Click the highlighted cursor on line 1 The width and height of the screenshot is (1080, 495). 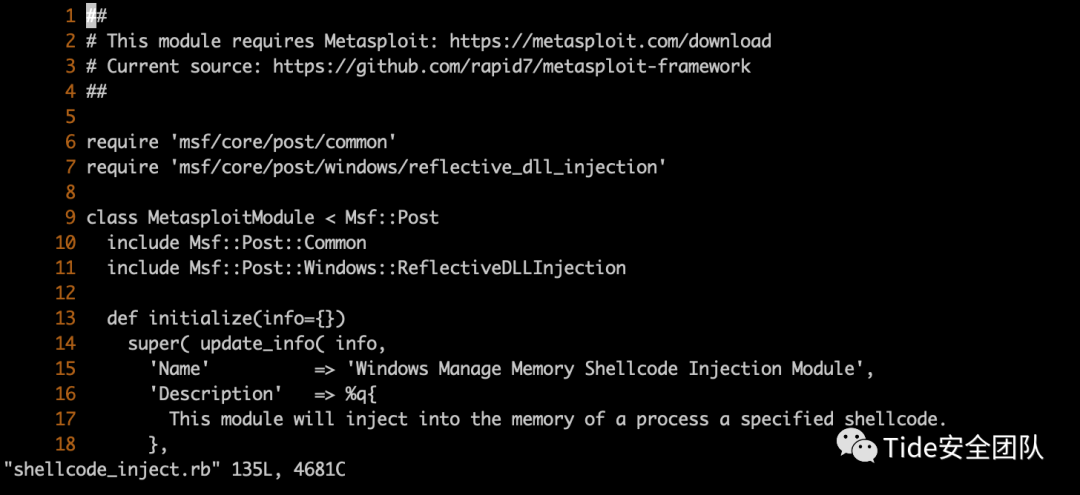[x=92, y=16]
